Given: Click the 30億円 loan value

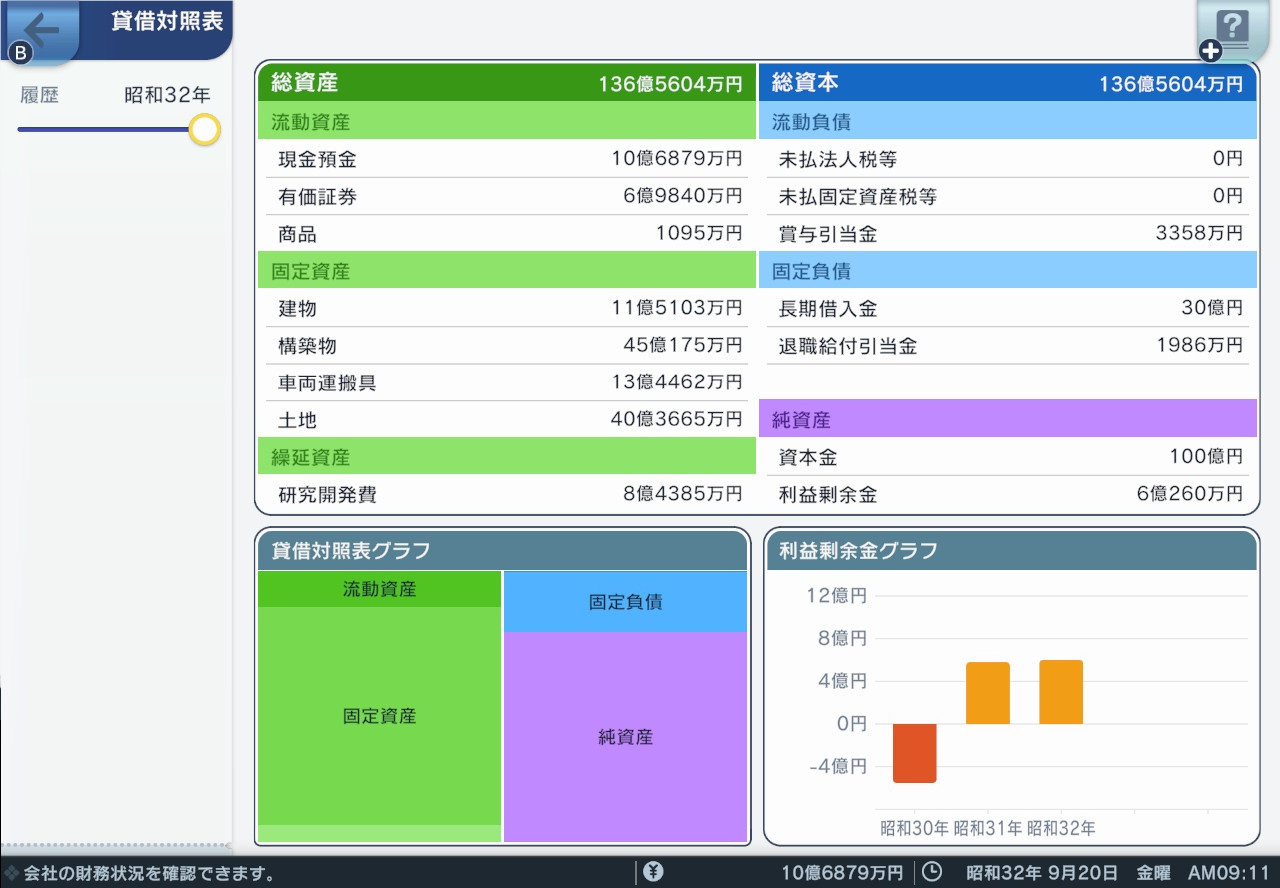Looking at the screenshot, I should 1212,308.
